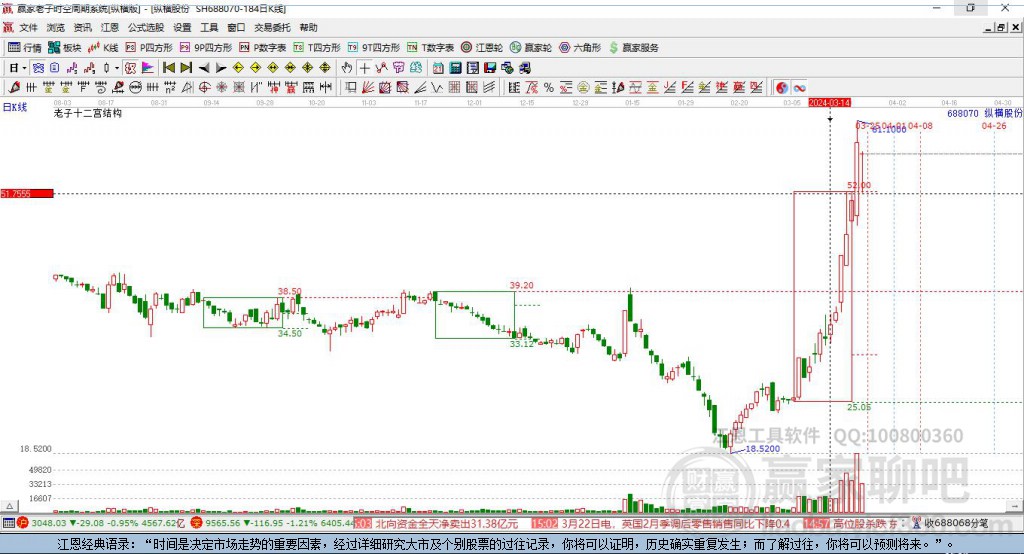Screen dimensions: 1024x554
Task: Select the 日K线 label
Action: click(15, 107)
